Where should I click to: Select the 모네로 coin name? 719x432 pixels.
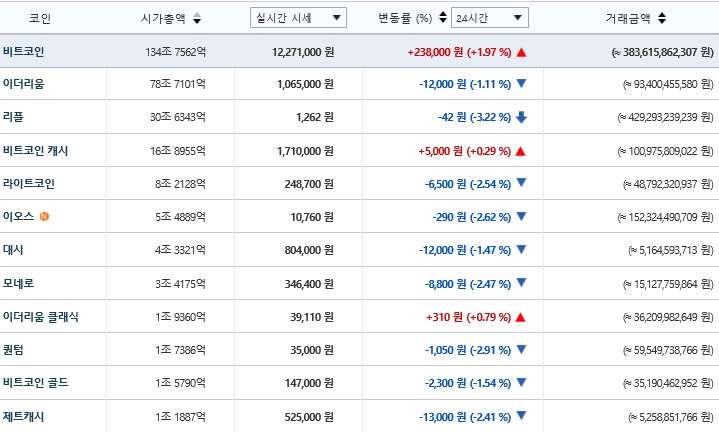pyautogui.click(x=18, y=283)
